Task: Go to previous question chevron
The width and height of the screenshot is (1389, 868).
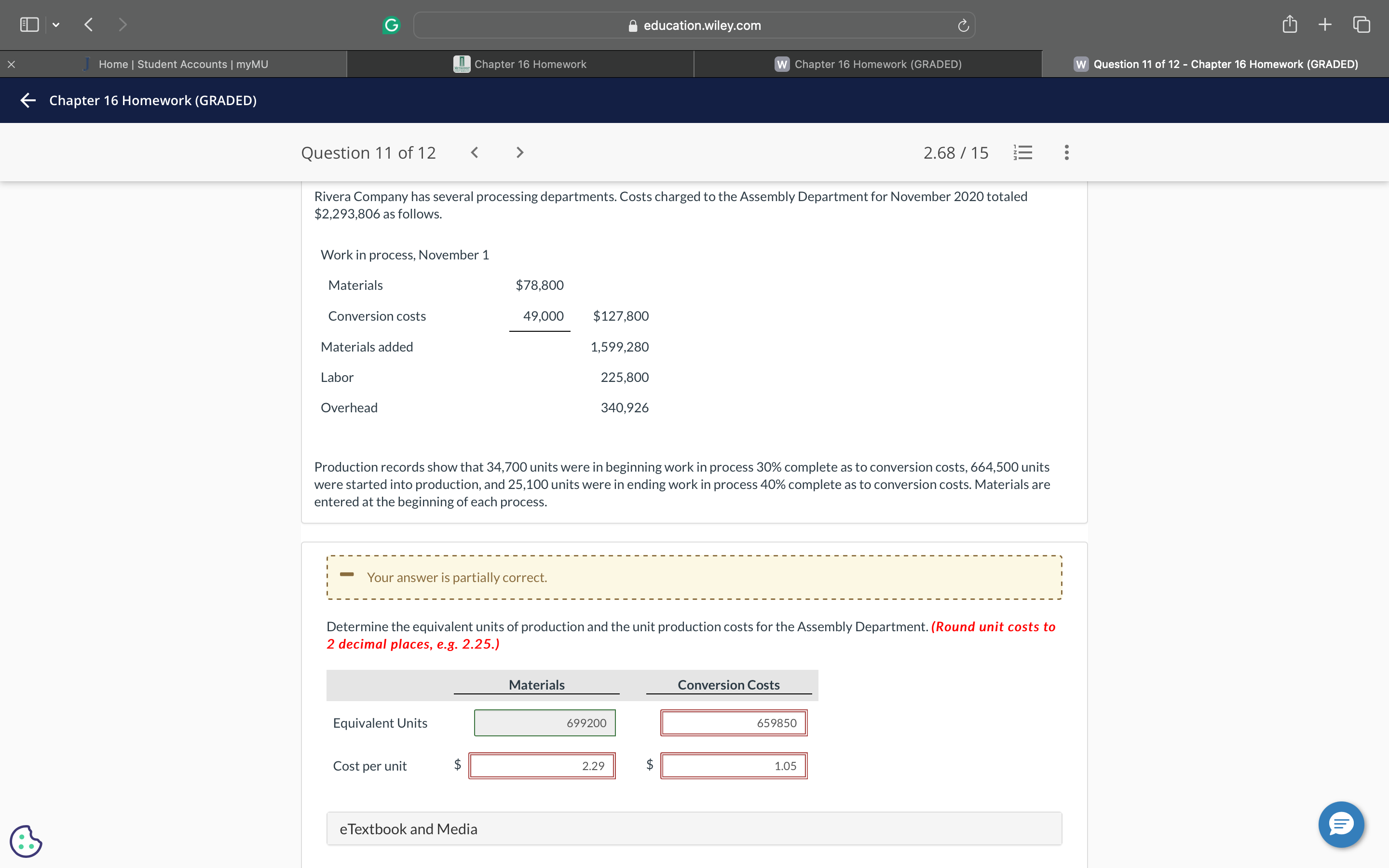Action: coord(475,153)
